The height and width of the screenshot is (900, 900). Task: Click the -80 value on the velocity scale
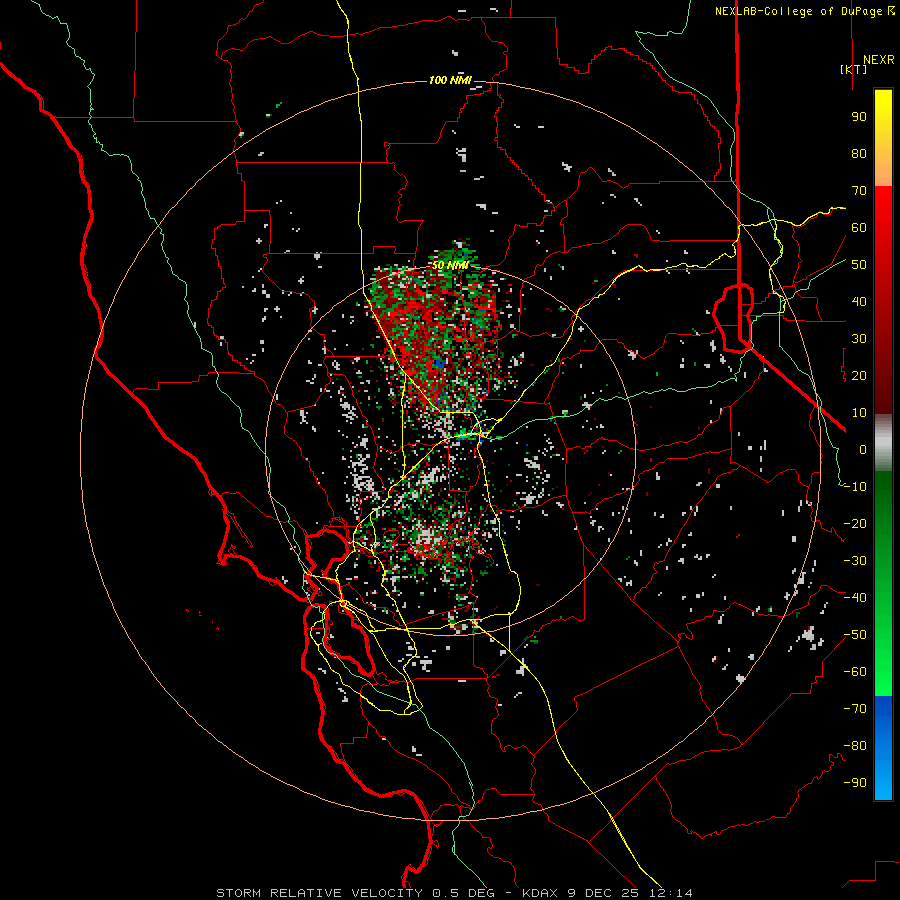click(855, 746)
